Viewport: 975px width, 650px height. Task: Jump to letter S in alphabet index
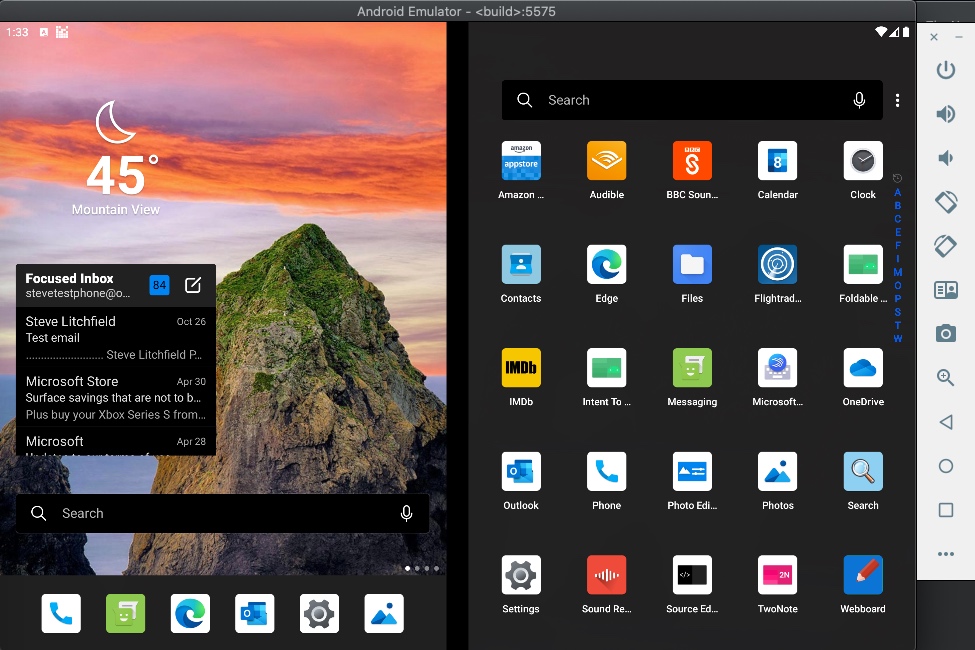tap(897, 312)
